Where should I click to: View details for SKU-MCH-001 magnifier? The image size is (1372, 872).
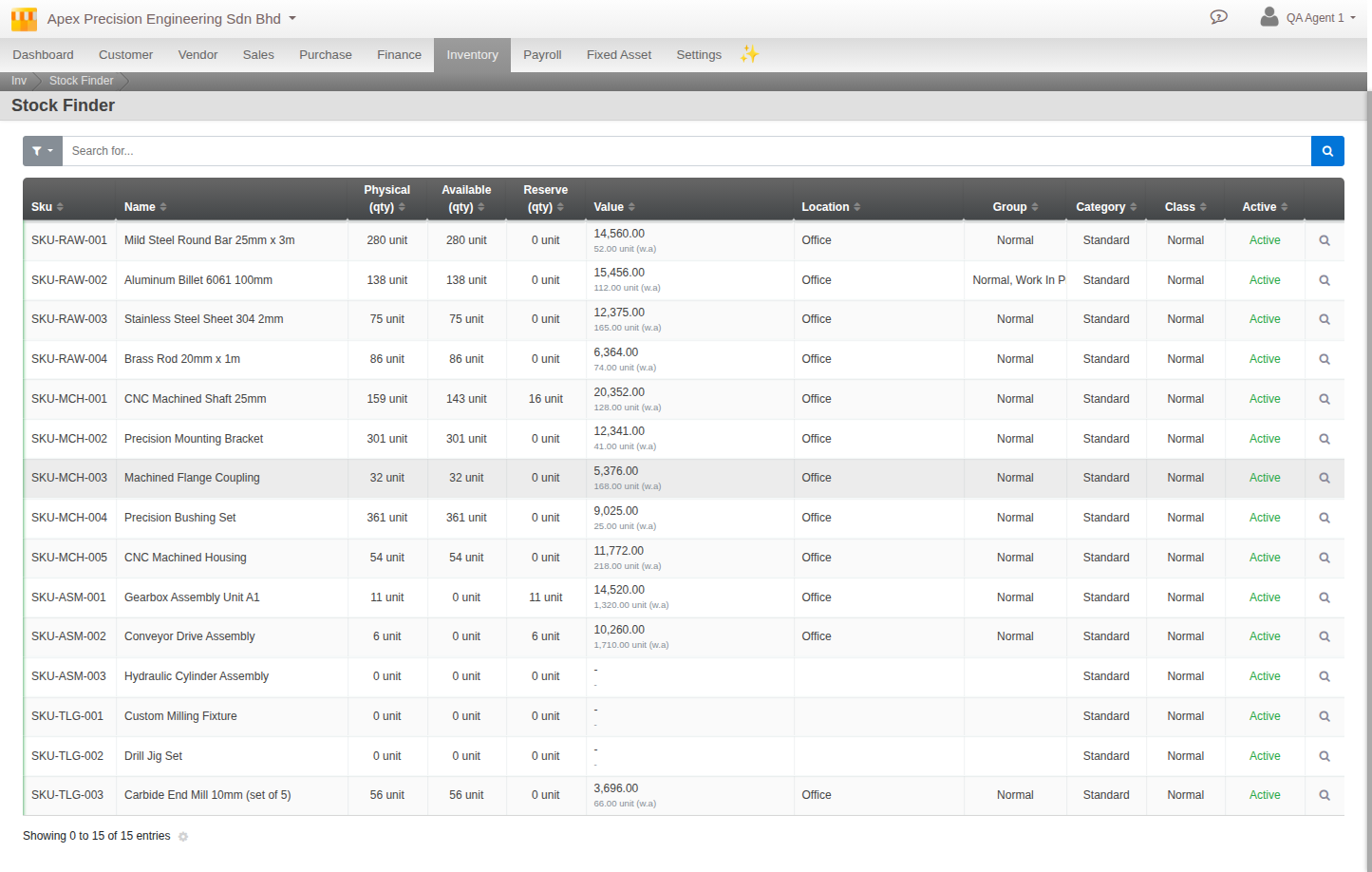tap(1325, 399)
